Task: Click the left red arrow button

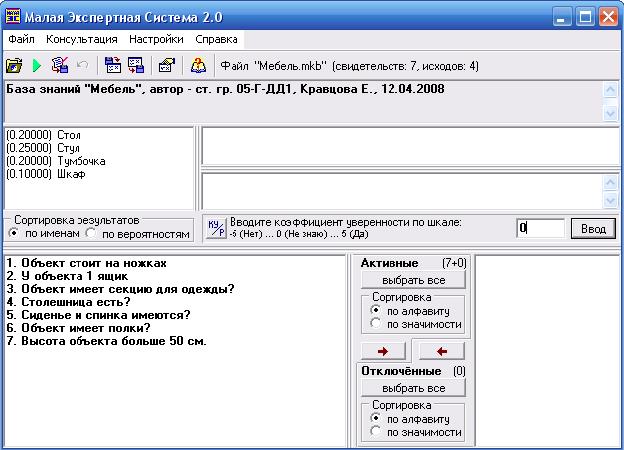Action: [x=442, y=351]
